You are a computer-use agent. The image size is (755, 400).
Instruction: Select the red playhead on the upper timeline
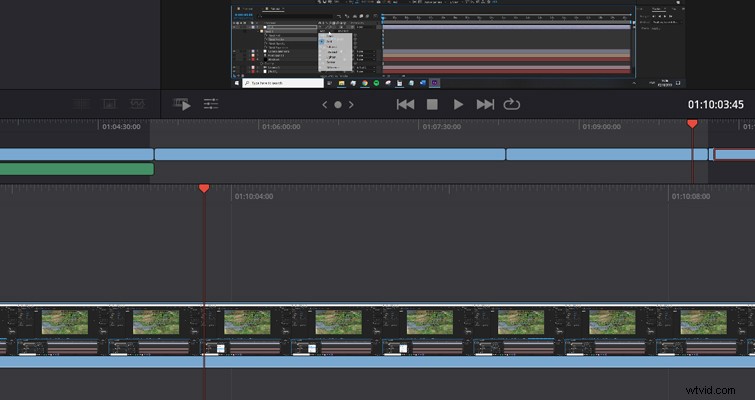[x=692, y=124]
